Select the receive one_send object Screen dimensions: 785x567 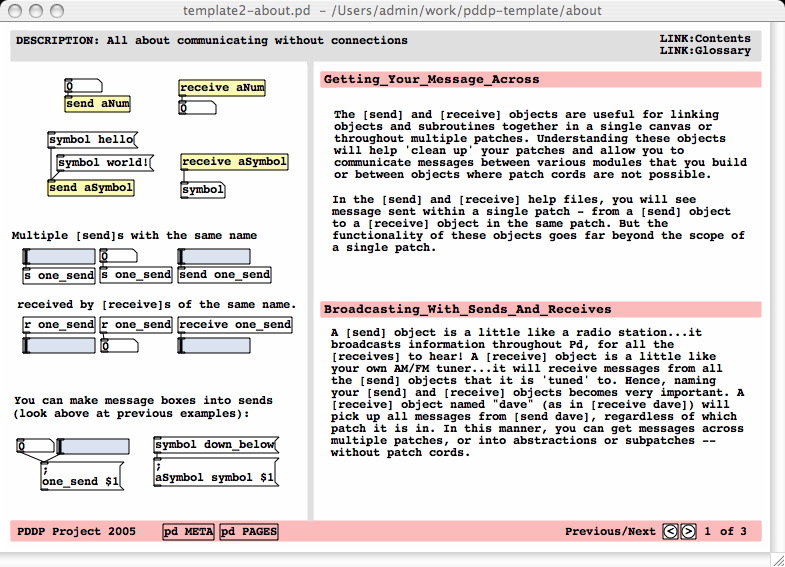235,325
